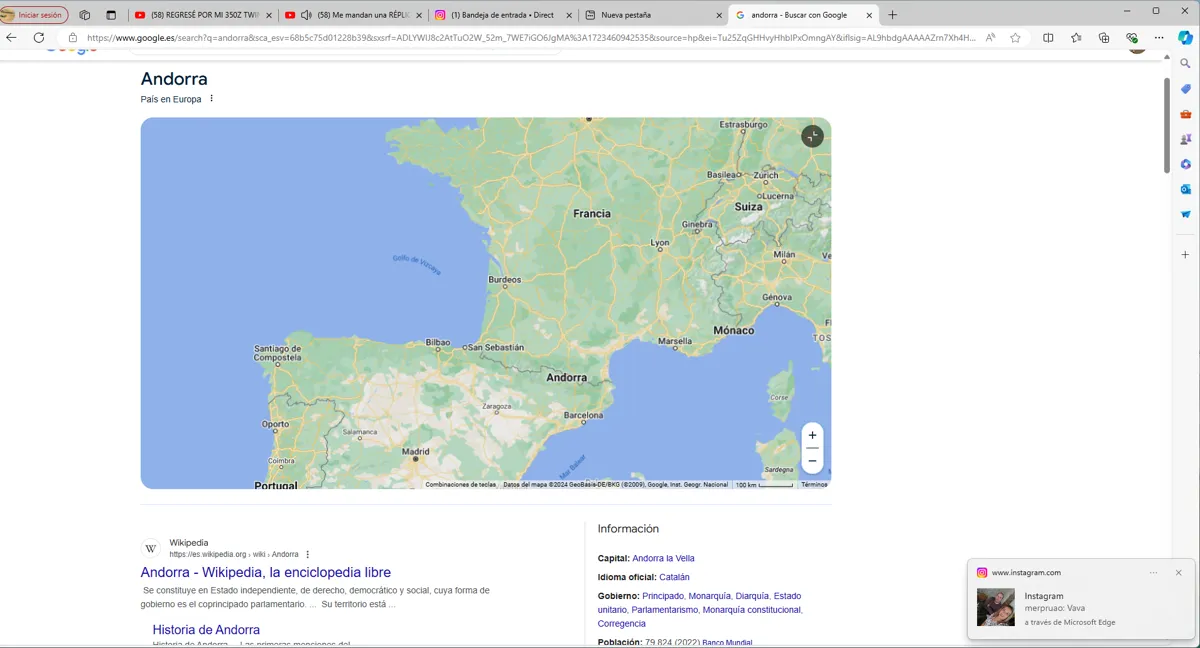Click the Corregencia government link
This screenshot has width=1200, height=648.
[622, 624]
